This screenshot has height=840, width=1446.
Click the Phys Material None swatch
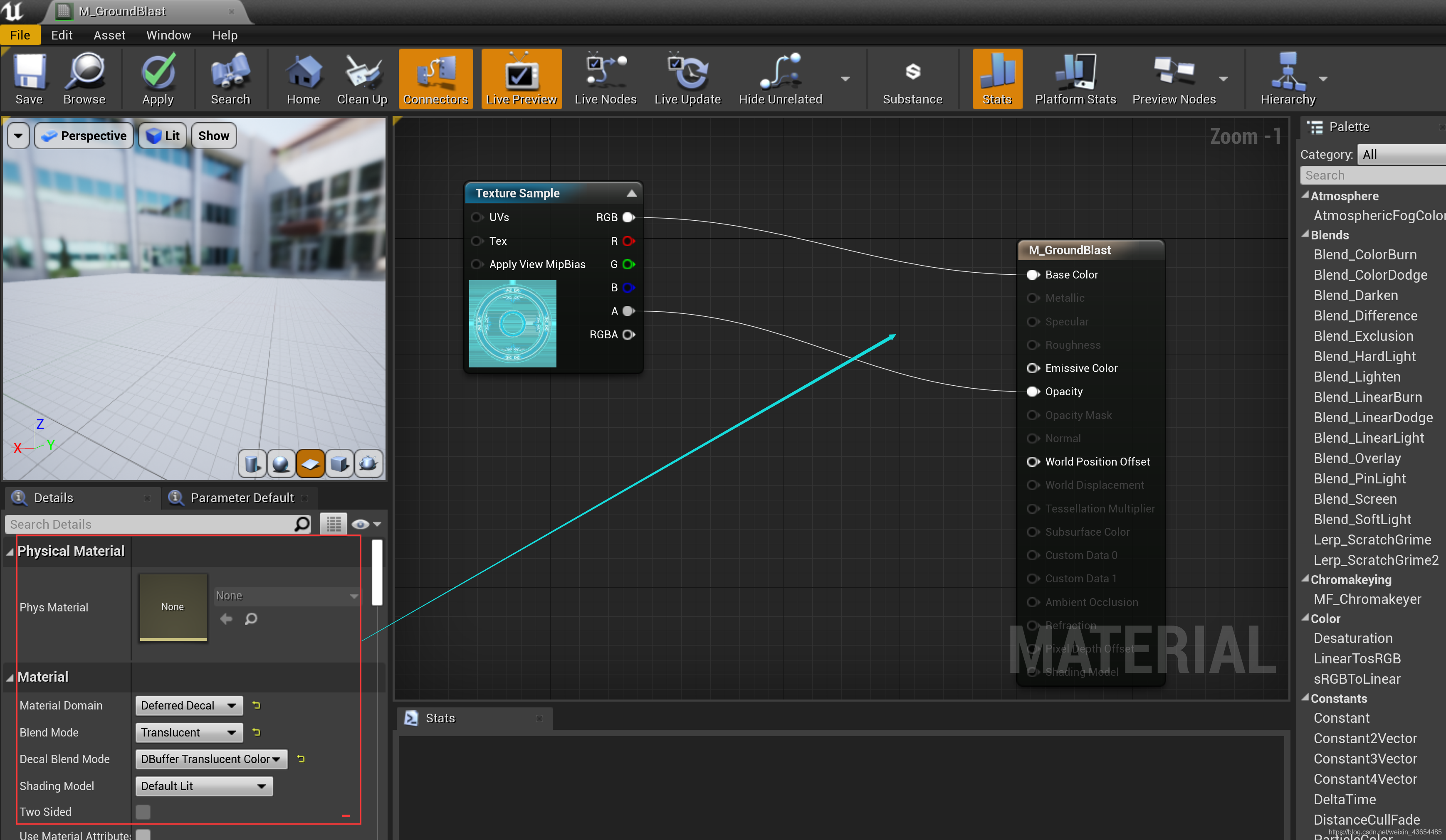point(173,607)
